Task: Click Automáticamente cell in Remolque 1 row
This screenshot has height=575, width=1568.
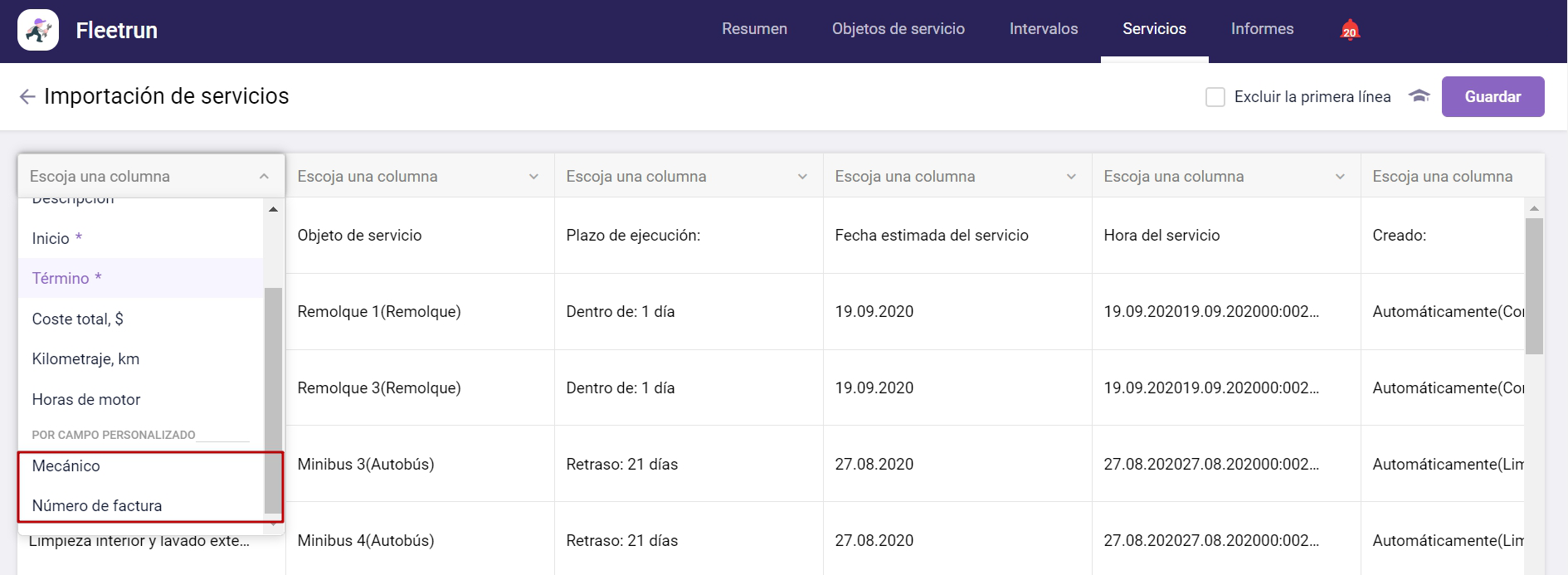Action: (1443, 311)
